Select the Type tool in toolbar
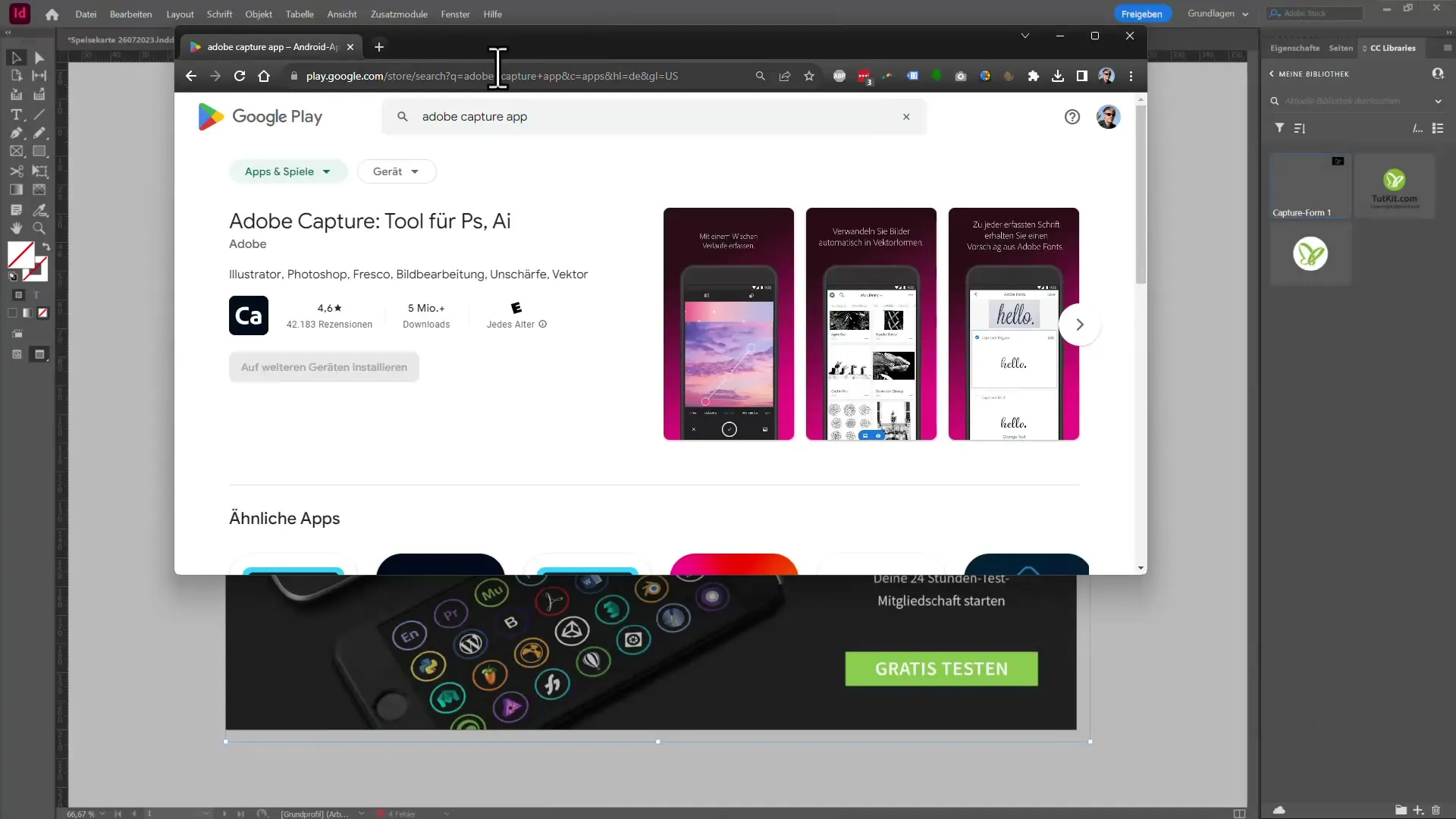The width and height of the screenshot is (1456, 819). (16, 115)
